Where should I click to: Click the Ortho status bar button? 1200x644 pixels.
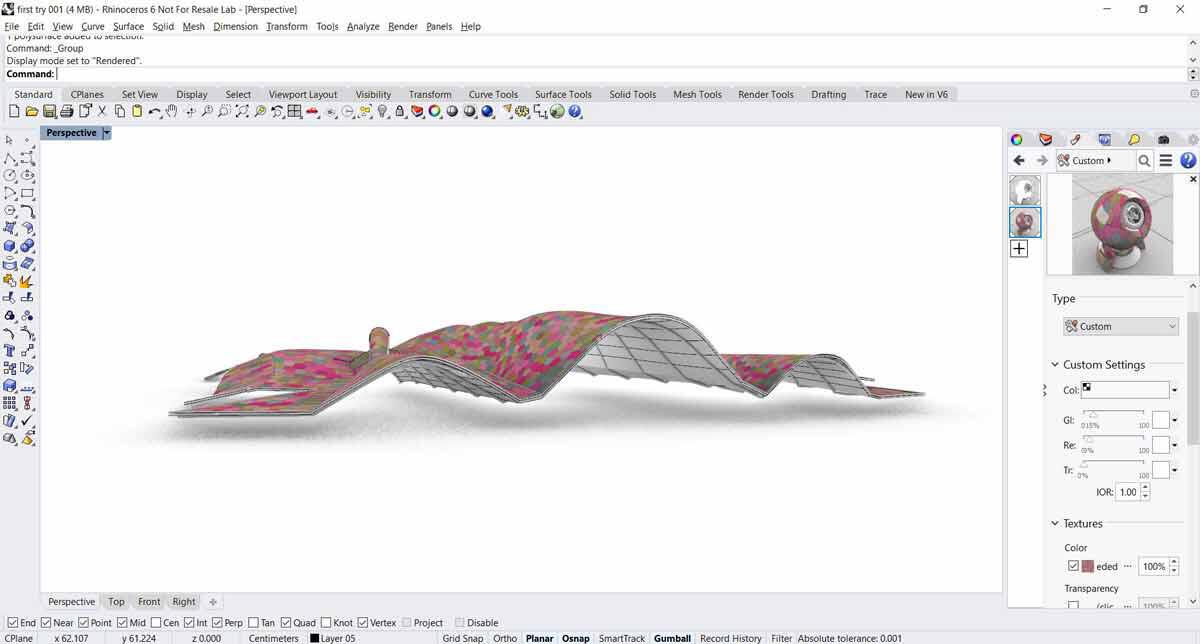(x=505, y=638)
